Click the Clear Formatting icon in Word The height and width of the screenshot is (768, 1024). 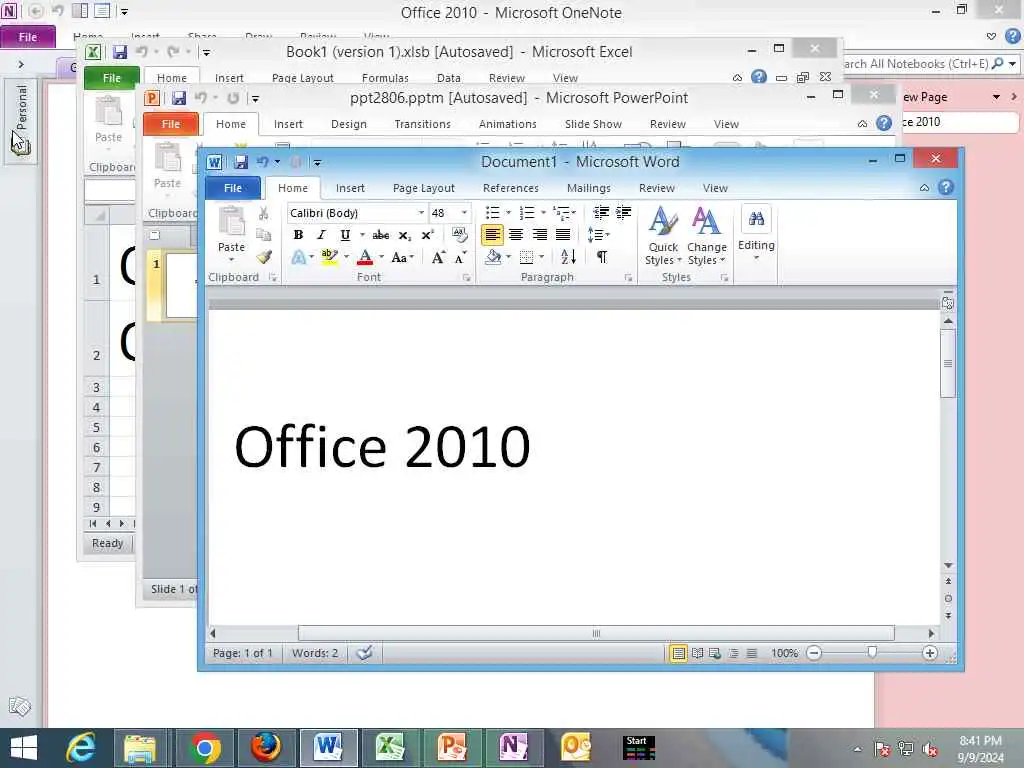coord(459,234)
